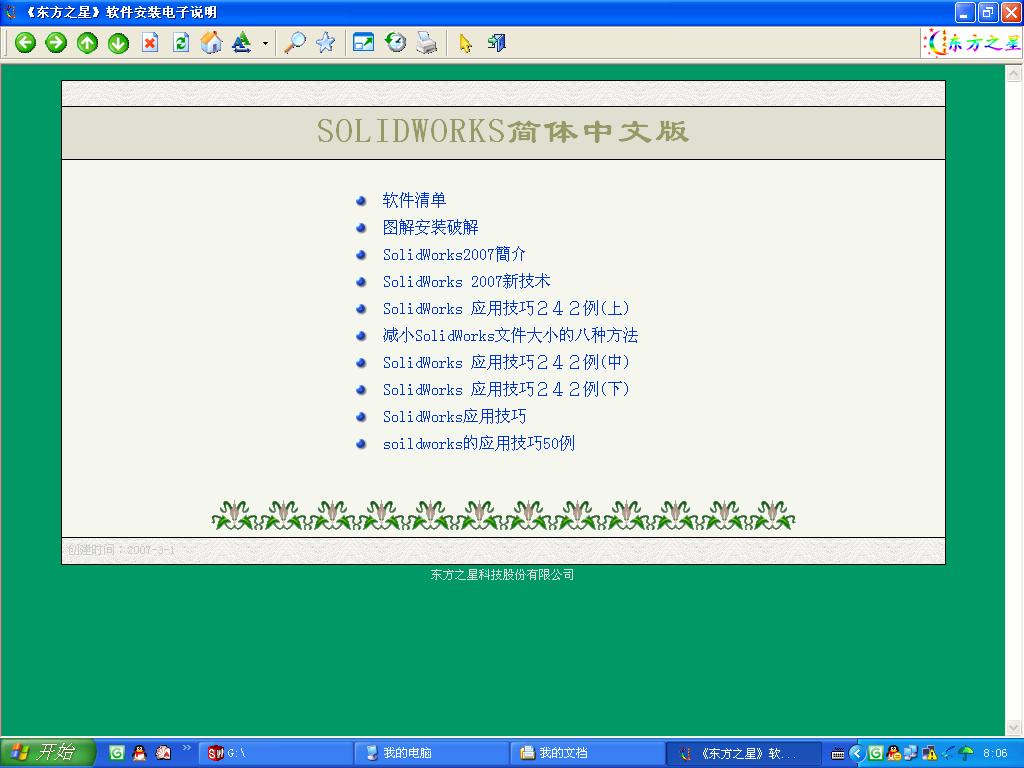Open the 图解安装破解 link

coord(430,227)
